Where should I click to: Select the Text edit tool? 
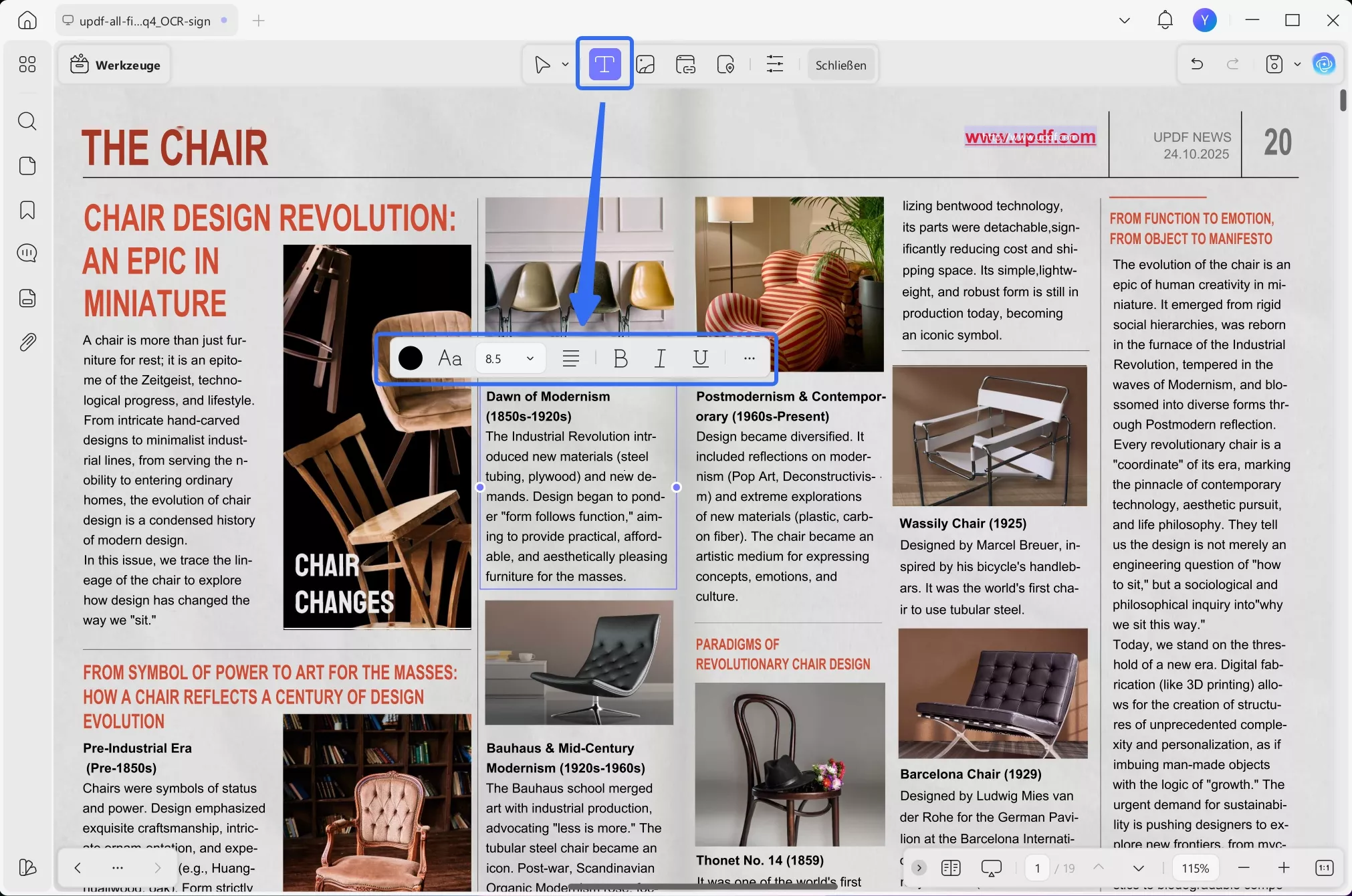[x=604, y=65]
